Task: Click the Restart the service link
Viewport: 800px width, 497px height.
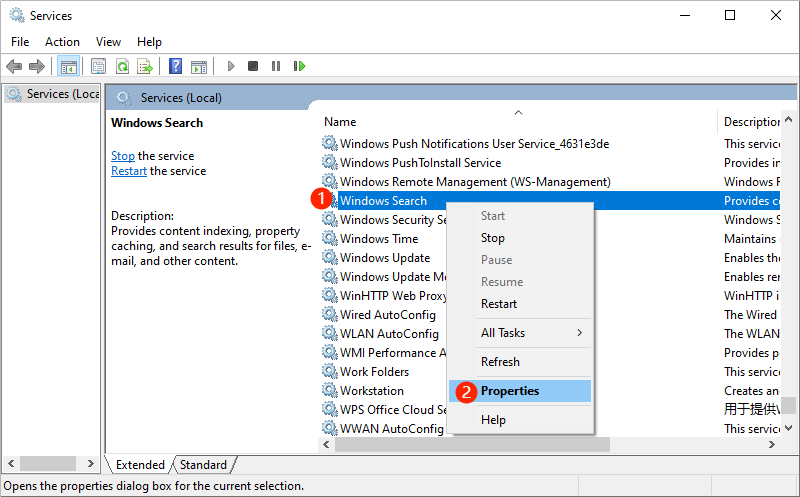Action: pyautogui.click(x=129, y=171)
